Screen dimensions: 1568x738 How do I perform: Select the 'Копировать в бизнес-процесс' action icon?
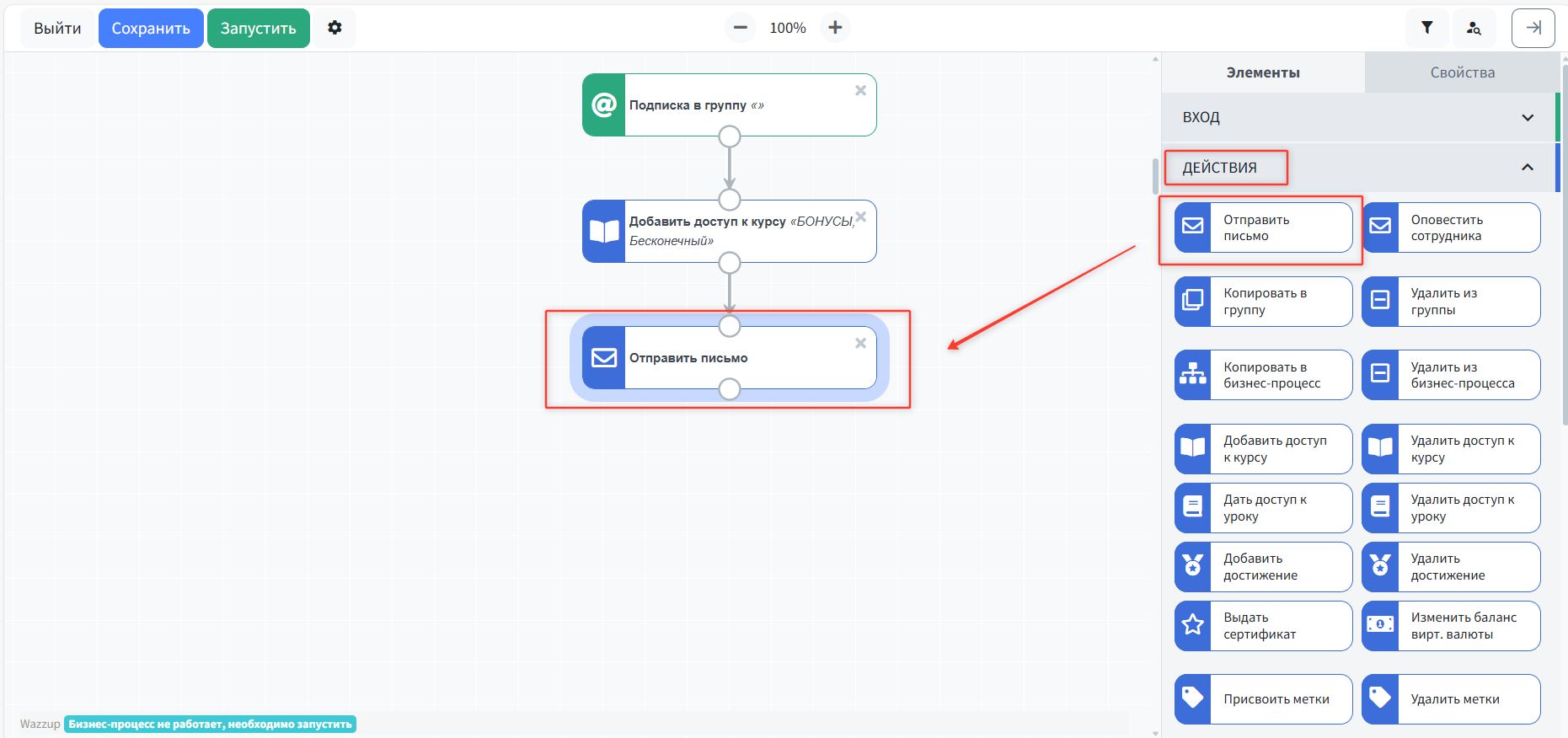[1192, 374]
